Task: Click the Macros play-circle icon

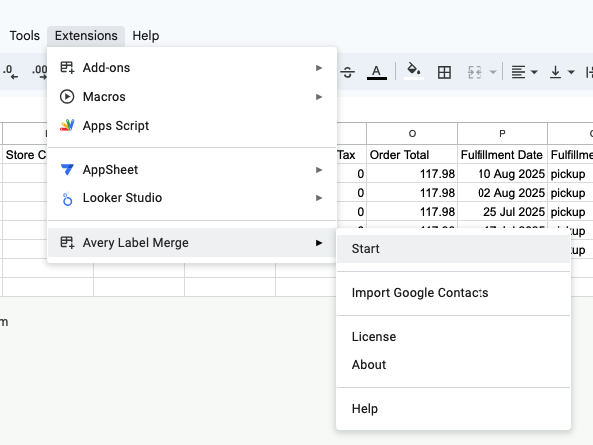Action: click(x=67, y=97)
